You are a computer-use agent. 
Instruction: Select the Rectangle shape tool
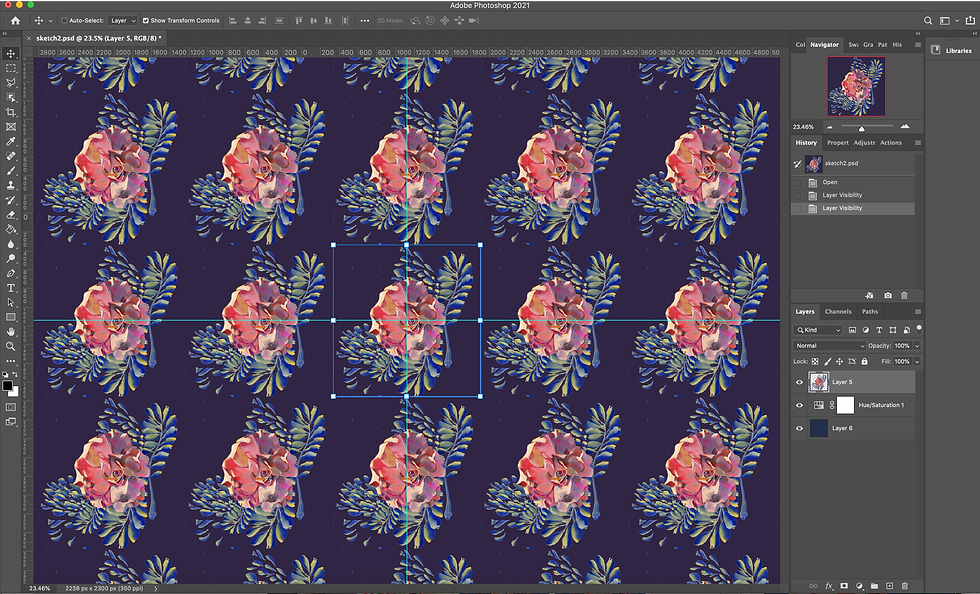click(11, 318)
